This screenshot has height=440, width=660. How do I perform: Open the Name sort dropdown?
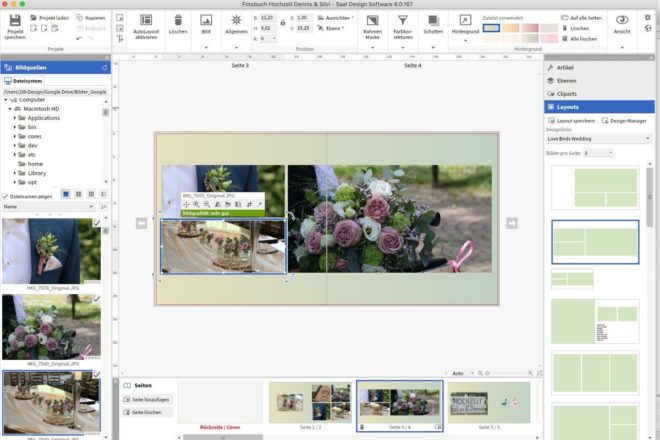[48, 207]
